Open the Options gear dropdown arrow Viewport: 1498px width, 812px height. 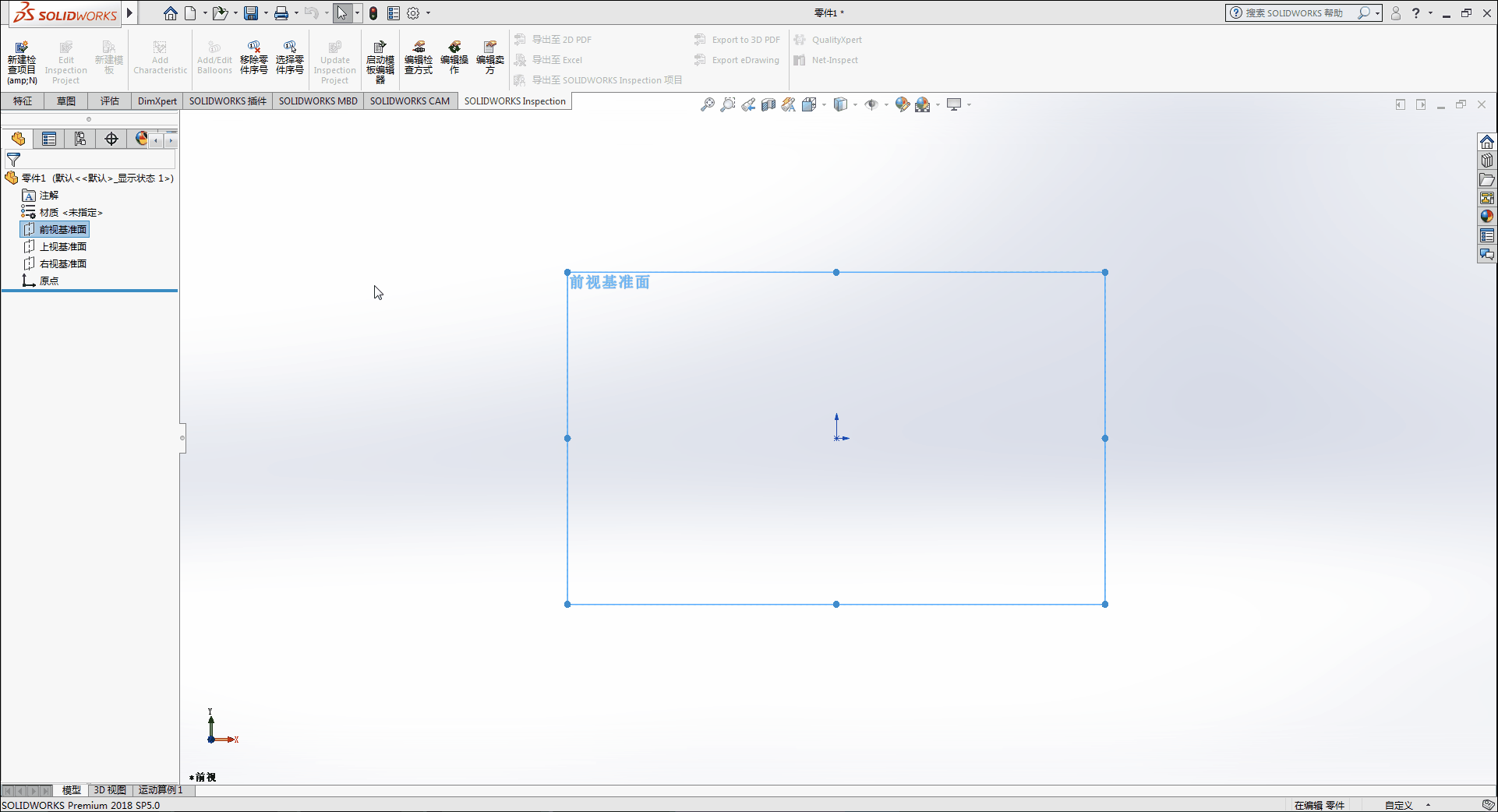(428, 13)
